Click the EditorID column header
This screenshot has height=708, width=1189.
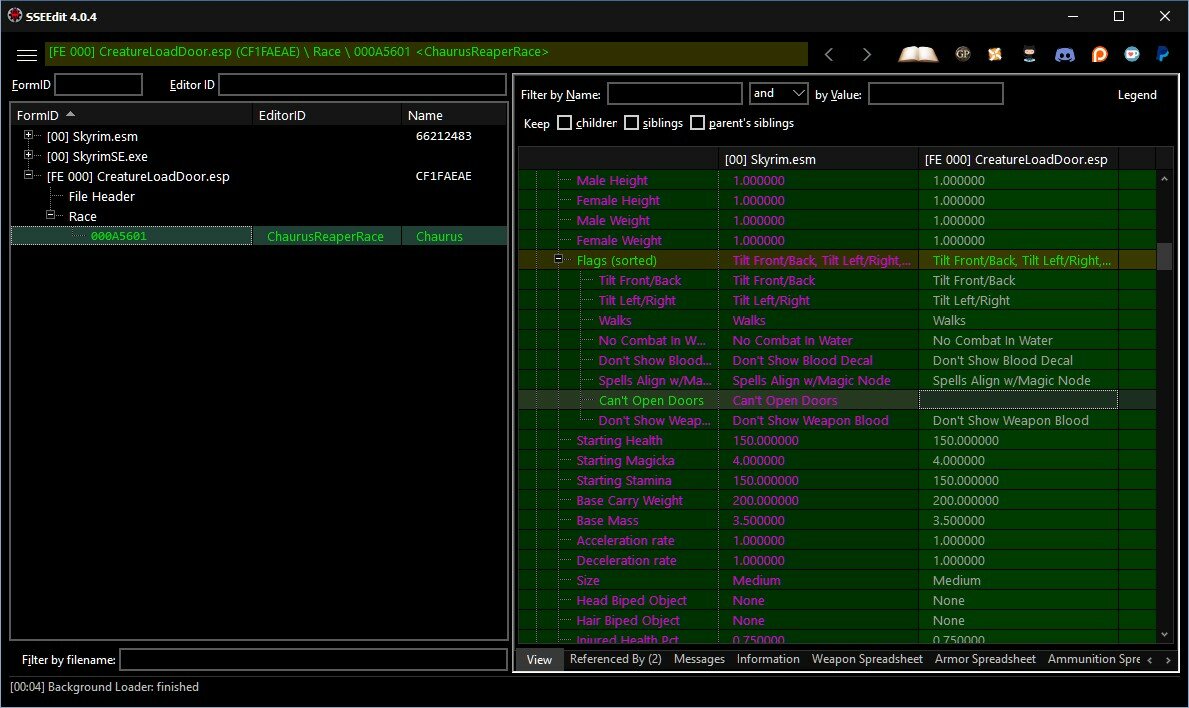click(x=327, y=115)
